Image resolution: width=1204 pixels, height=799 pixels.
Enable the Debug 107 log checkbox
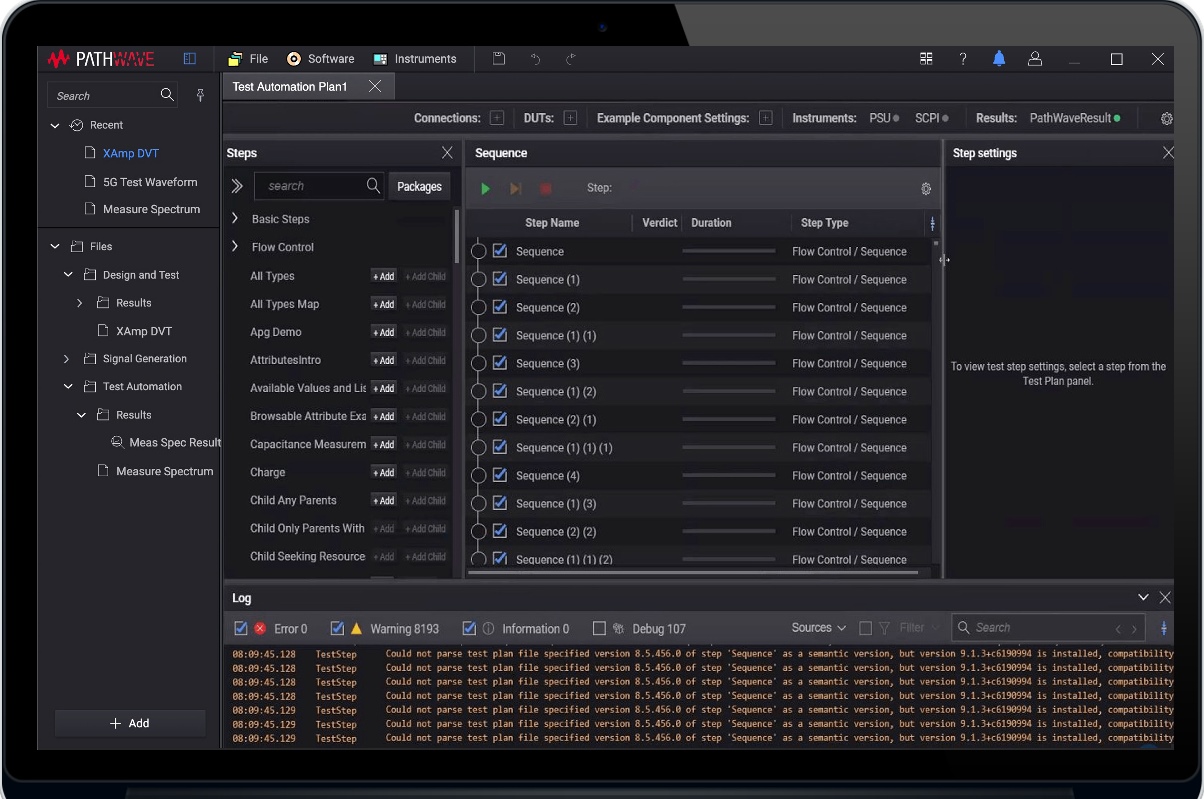point(599,628)
